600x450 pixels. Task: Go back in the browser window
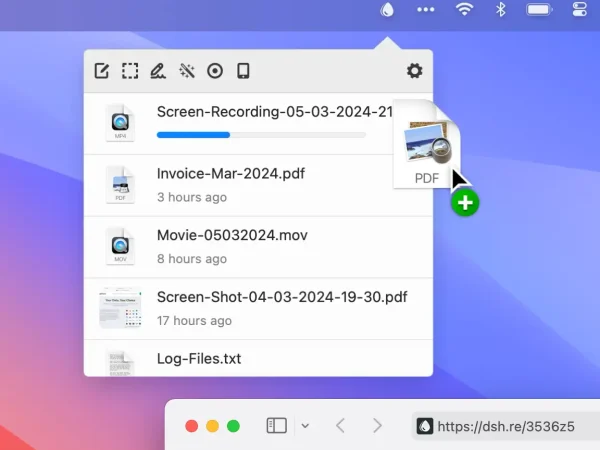[340, 426]
